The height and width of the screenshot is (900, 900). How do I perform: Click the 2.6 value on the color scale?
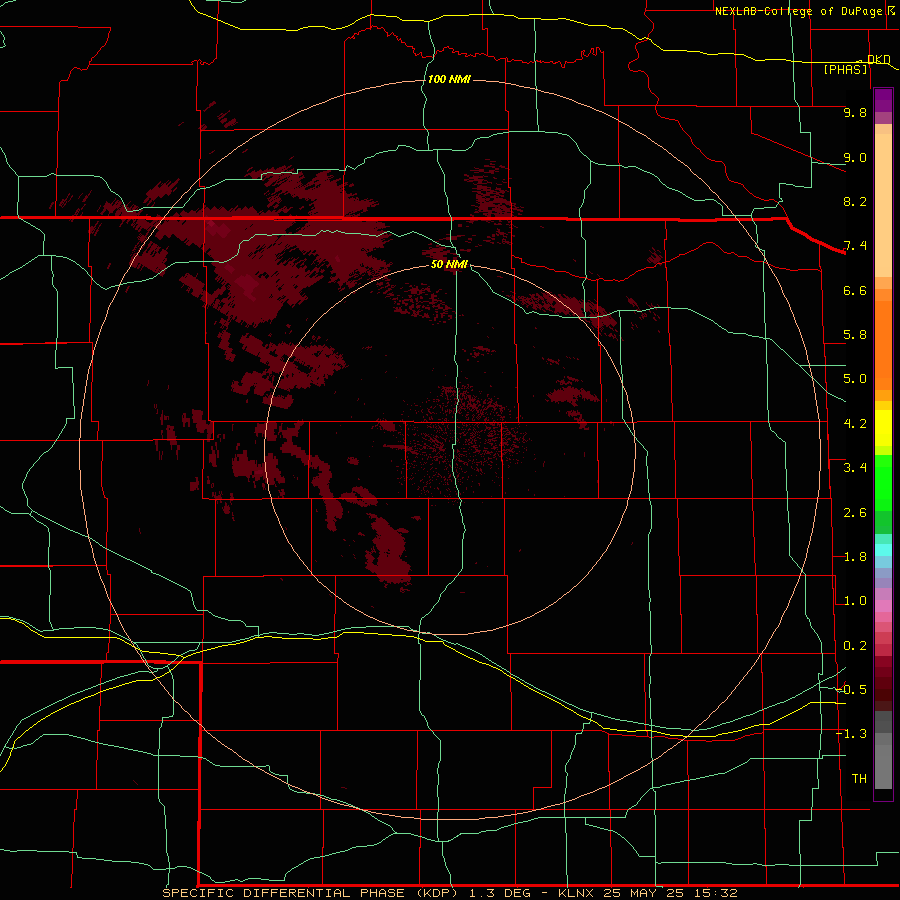tap(855, 513)
